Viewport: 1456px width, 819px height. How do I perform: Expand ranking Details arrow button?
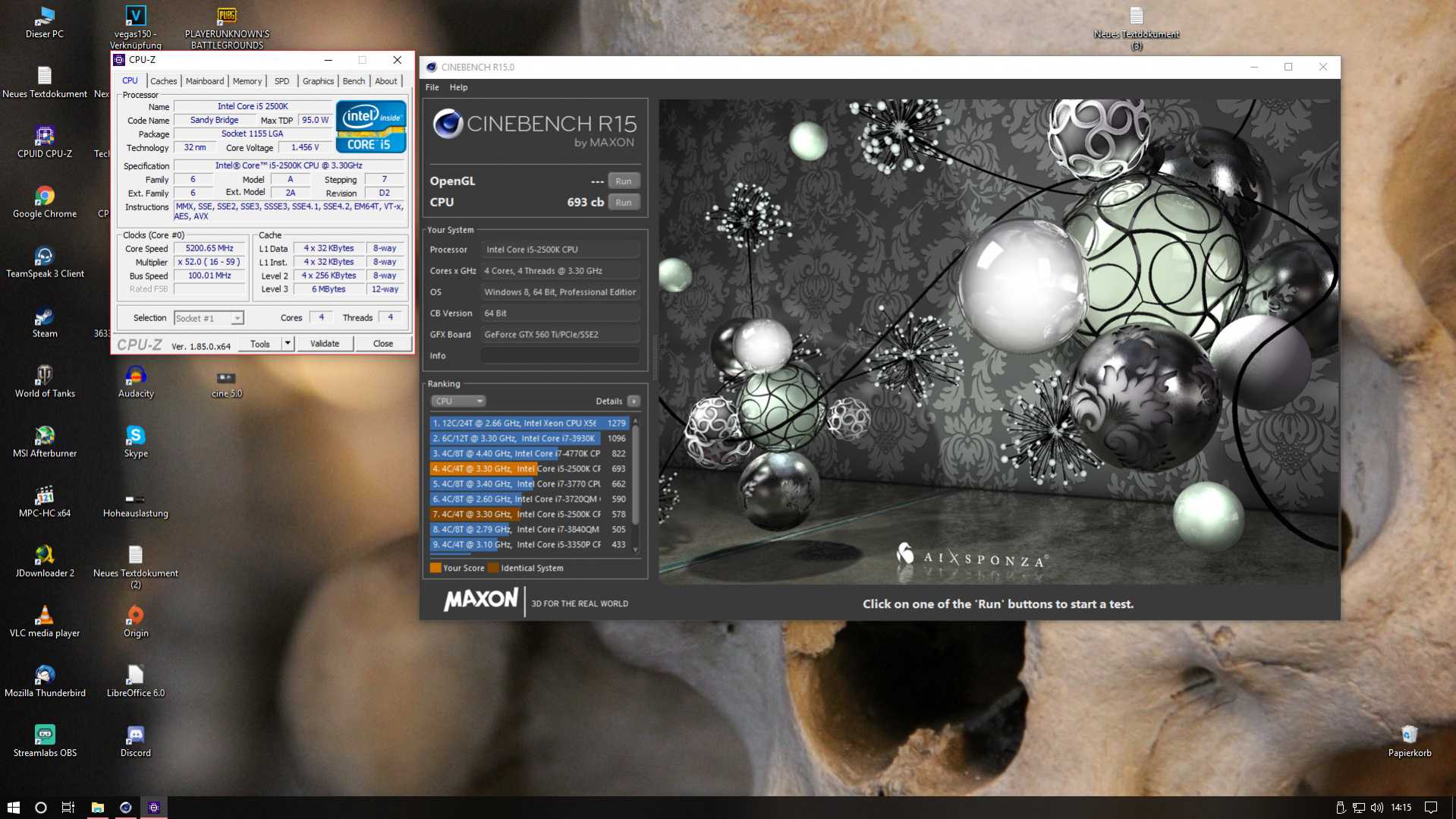[634, 402]
